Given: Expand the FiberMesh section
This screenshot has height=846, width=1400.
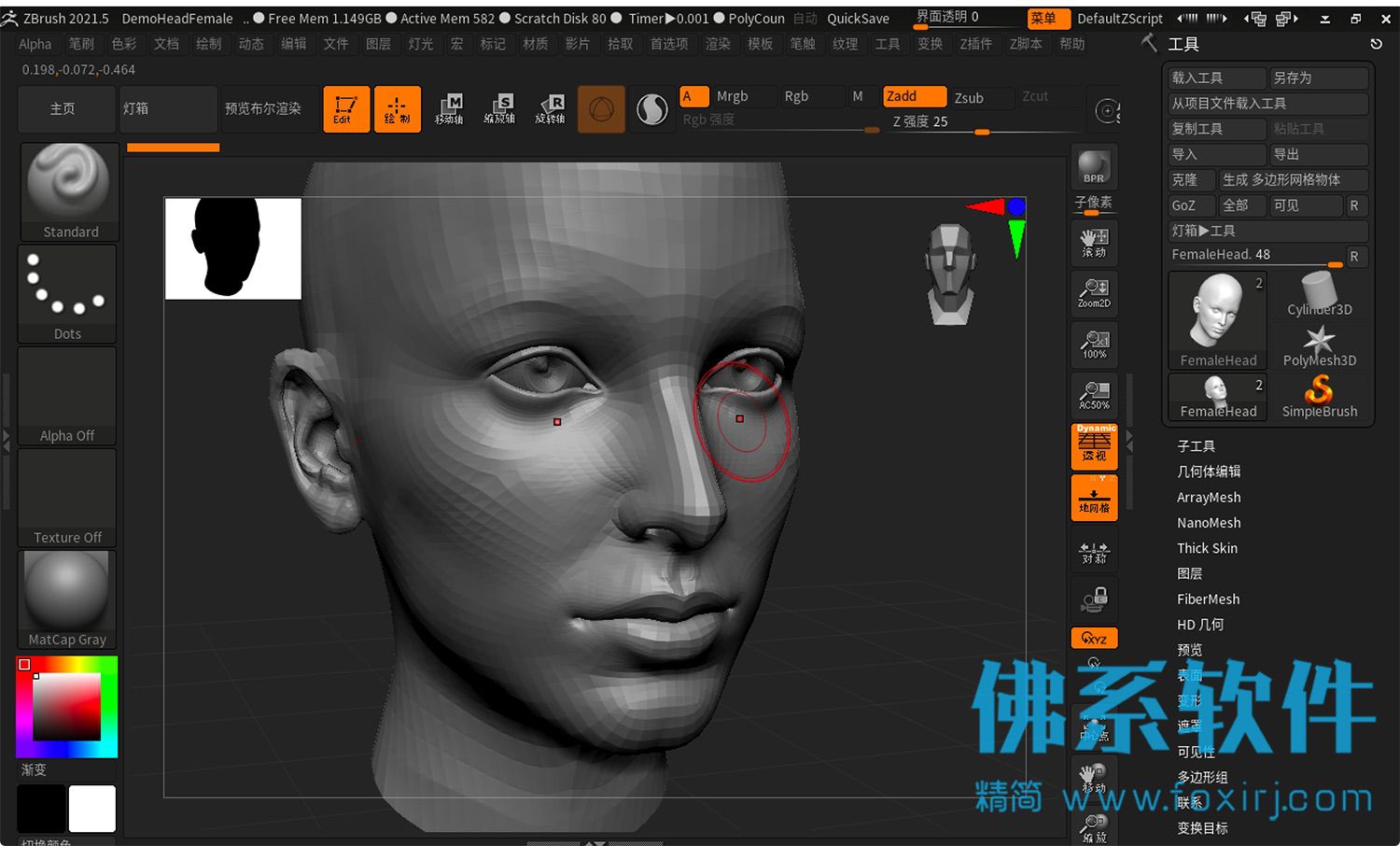Looking at the screenshot, I should [x=1208, y=599].
